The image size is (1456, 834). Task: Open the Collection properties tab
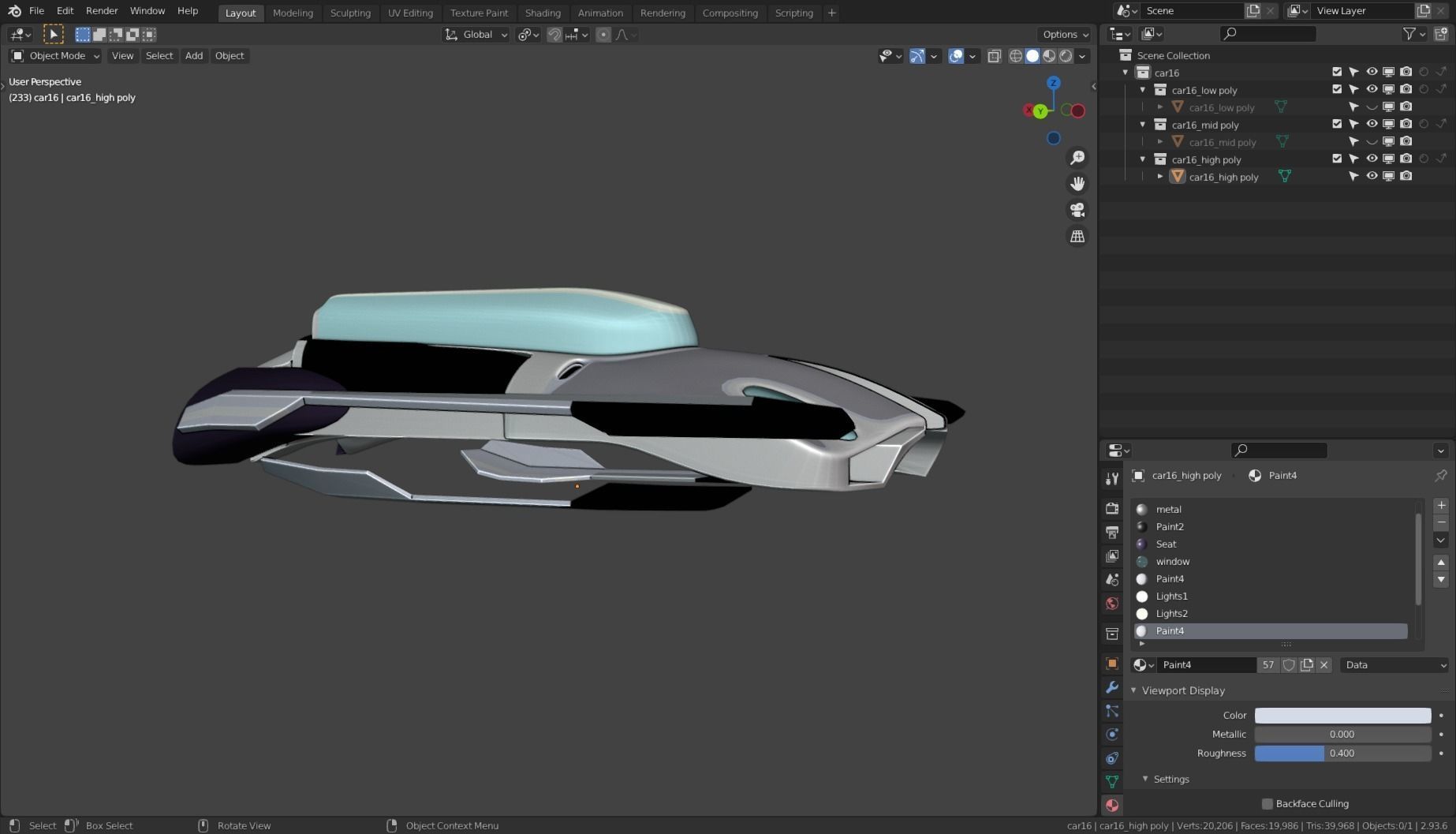point(1112,634)
